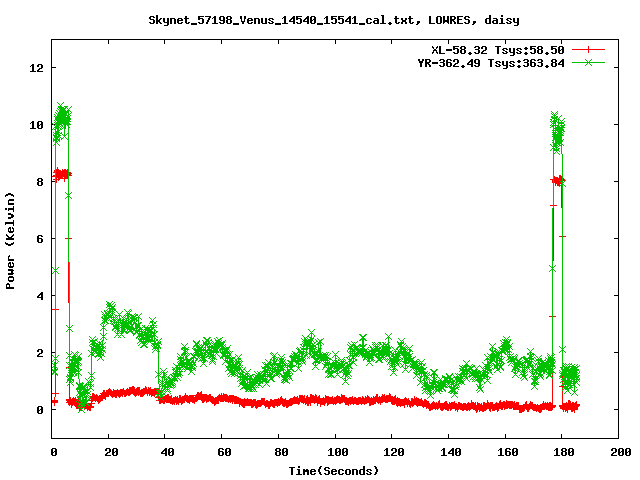640x480 pixels.
Task: Click y-axis tick label 10
Action: 36,125
